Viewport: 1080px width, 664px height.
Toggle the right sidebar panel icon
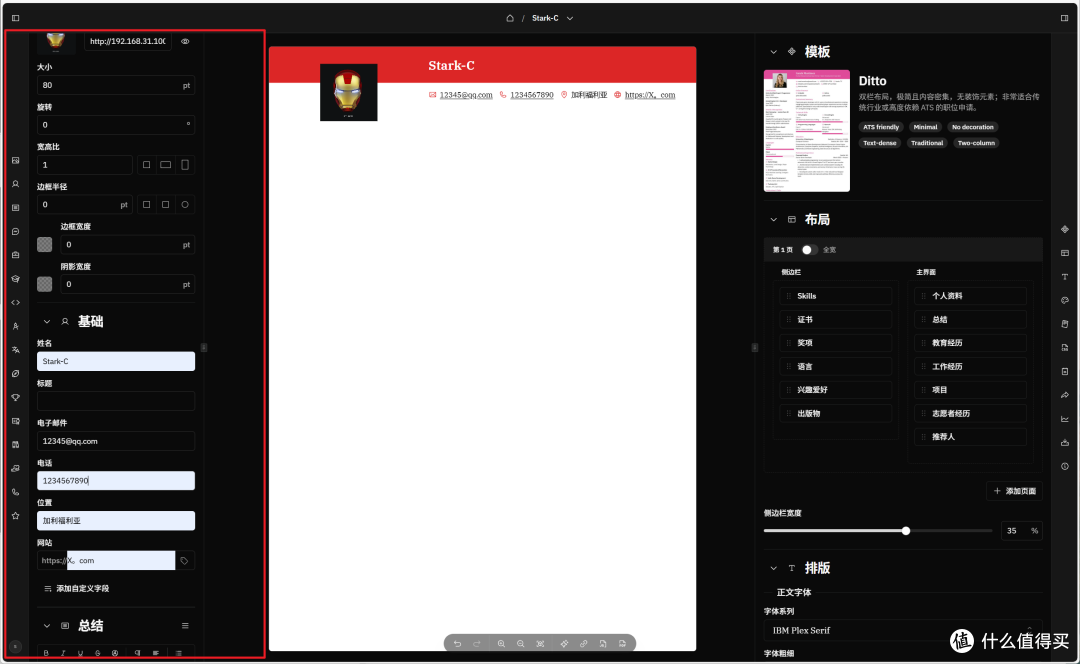tap(1064, 18)
